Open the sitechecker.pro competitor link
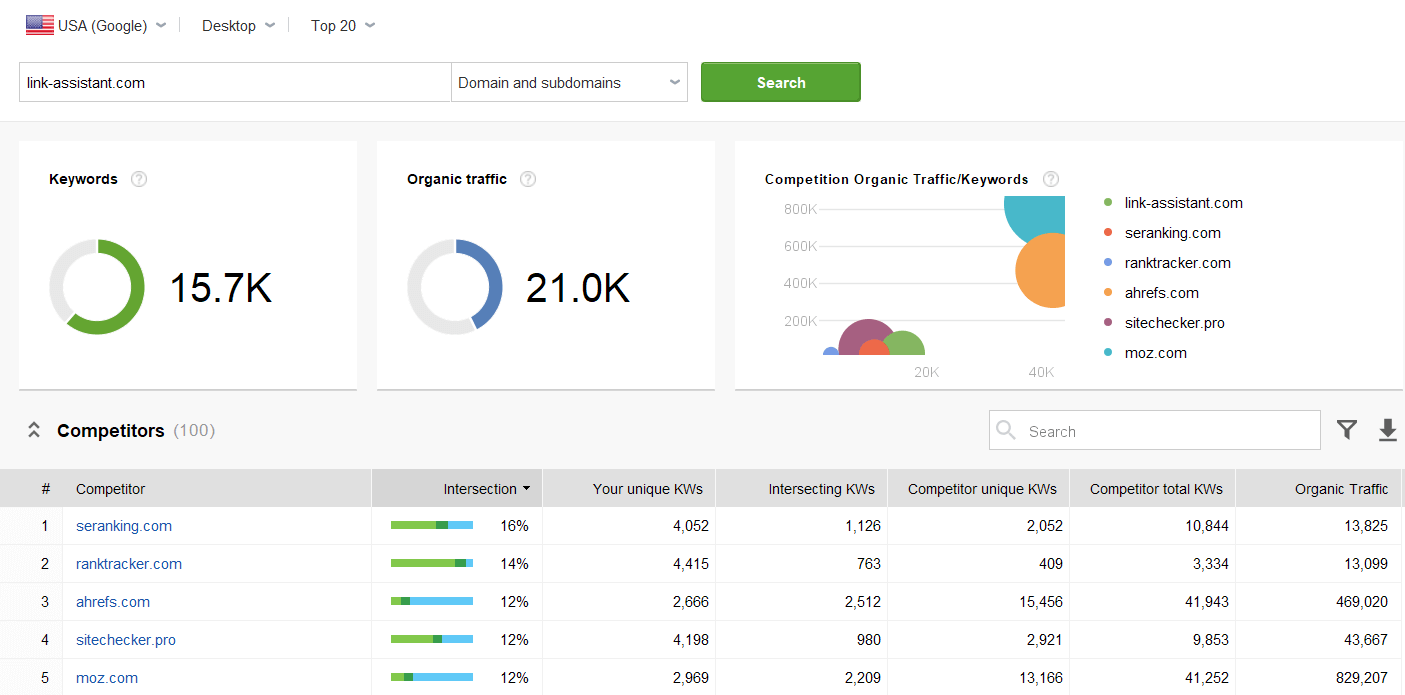 pos(126,640)
